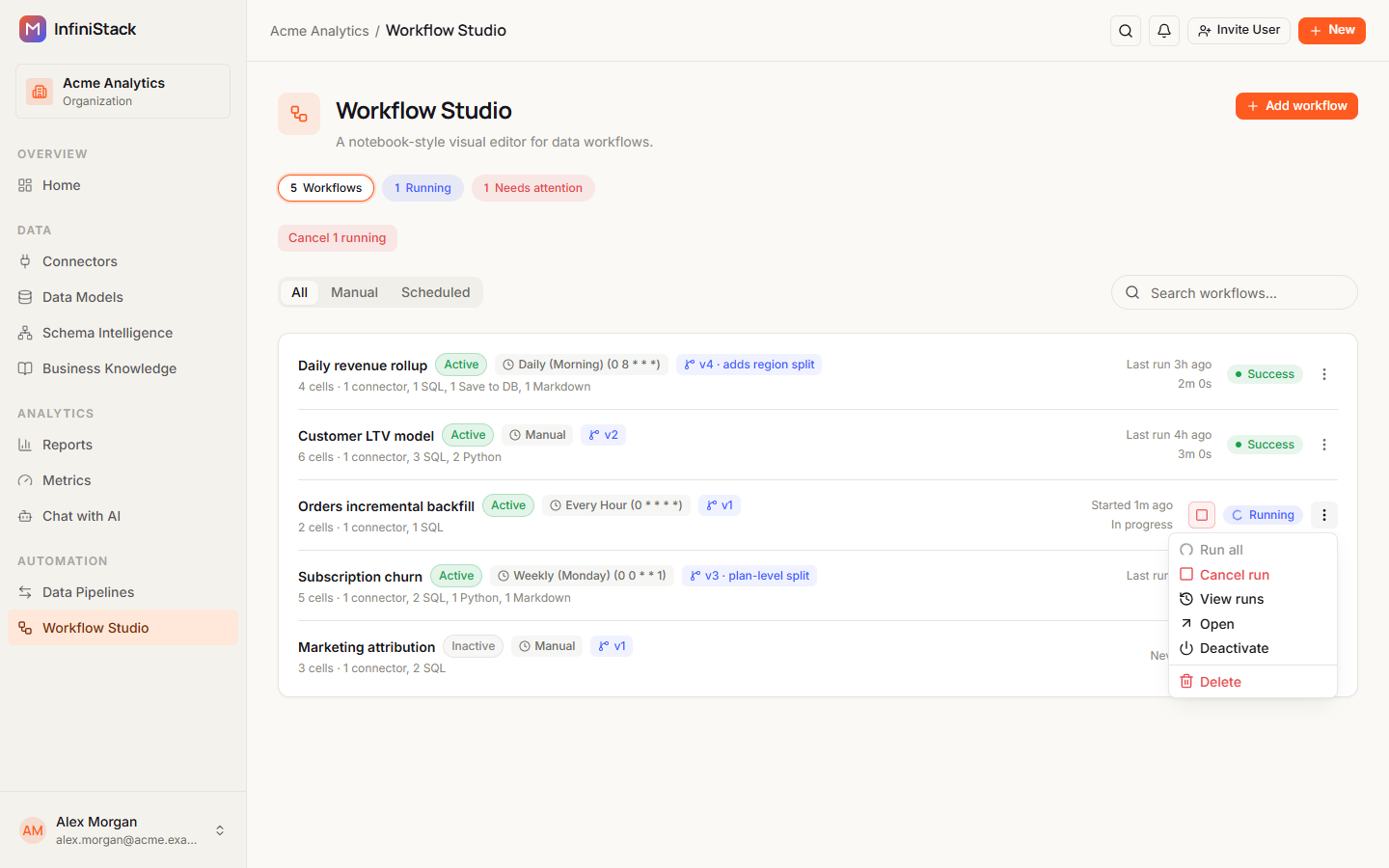Click Marketing attribution workflow name
Screen dimensions: 1389x868
367,647
